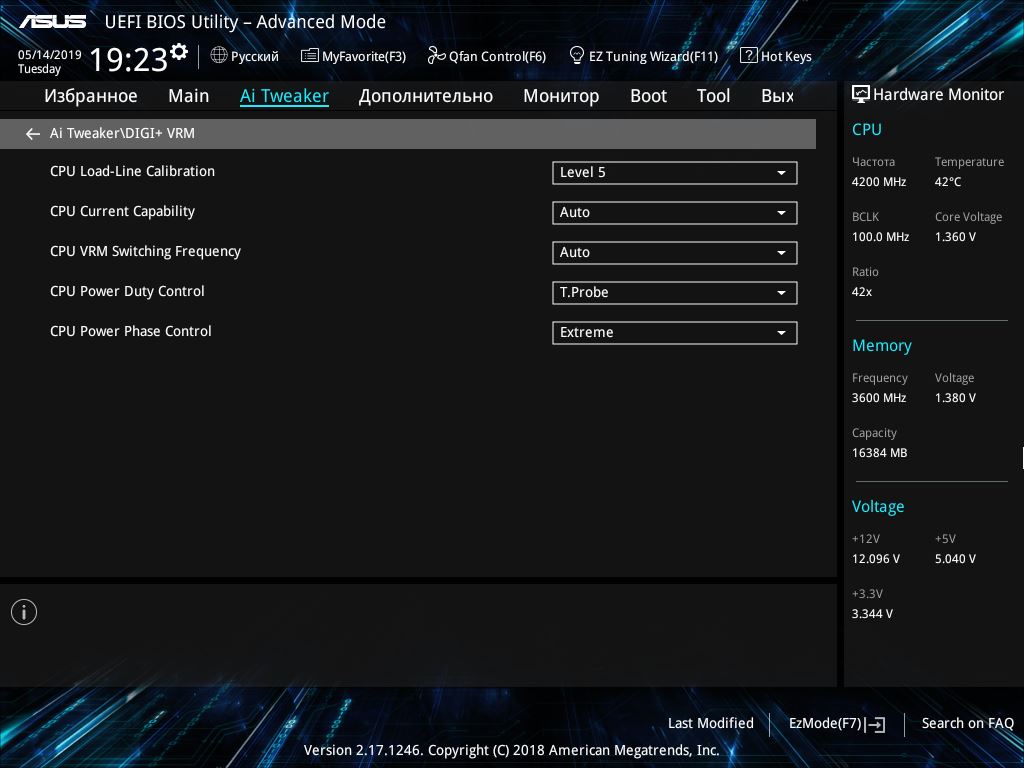The width and height of the screenshot is (1024, 768).
Task: Click +12V reading 12.096 V
Action: [x=876, y=559]
